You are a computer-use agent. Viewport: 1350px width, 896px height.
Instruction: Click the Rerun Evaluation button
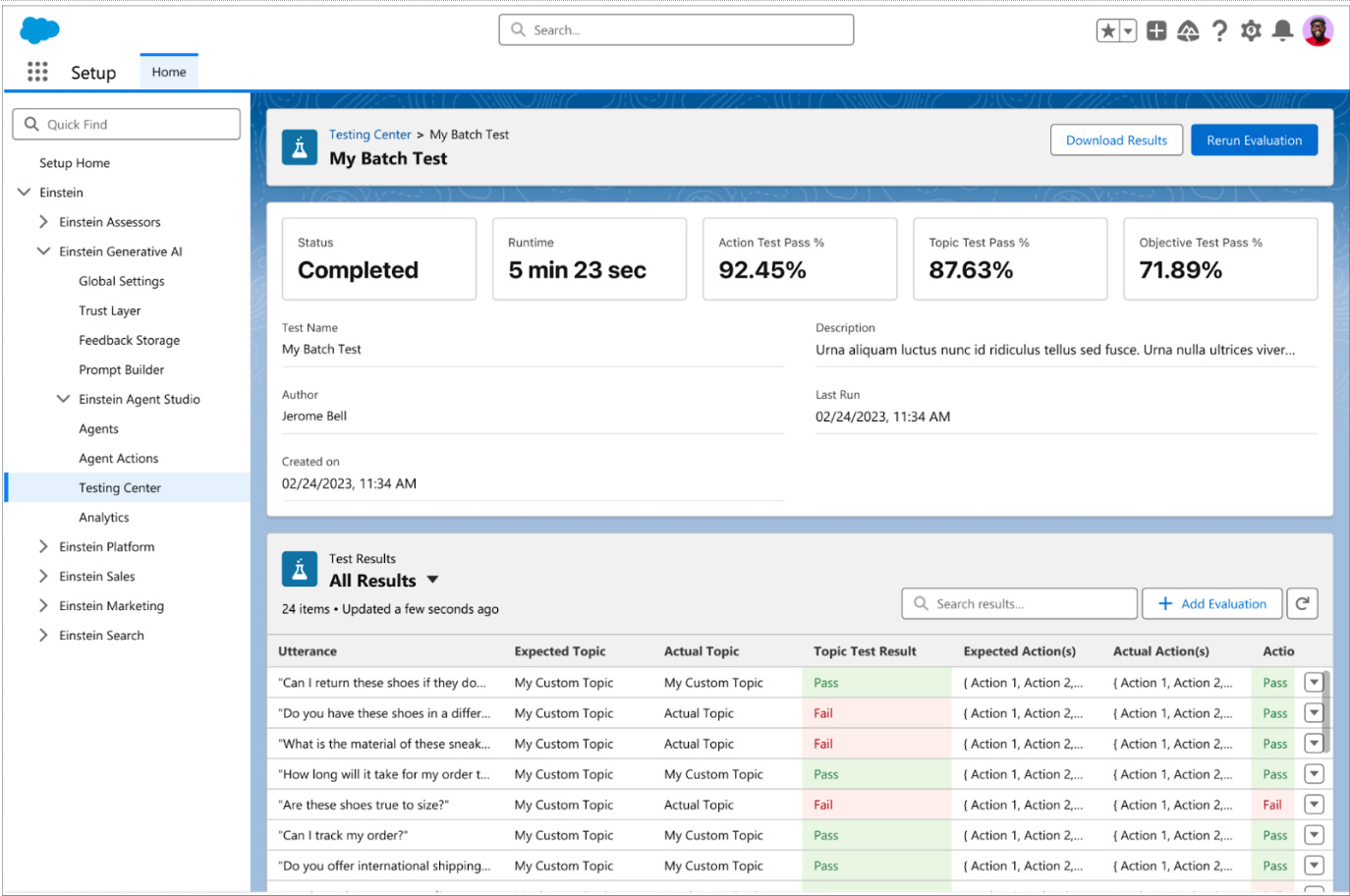tap(1254, 140)
